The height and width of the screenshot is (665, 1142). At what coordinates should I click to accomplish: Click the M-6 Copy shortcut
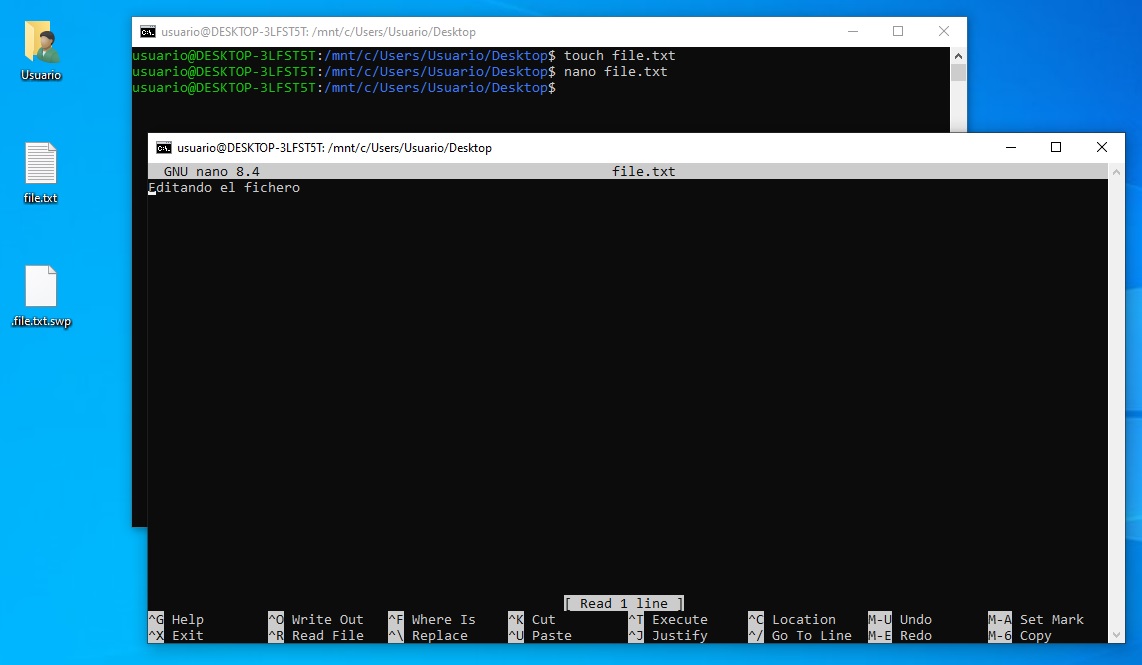coord(1020,636)
